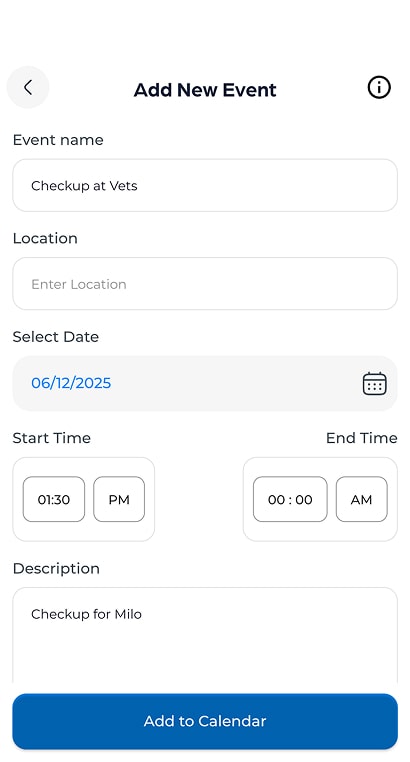Click the Description label

pos(56,569)
